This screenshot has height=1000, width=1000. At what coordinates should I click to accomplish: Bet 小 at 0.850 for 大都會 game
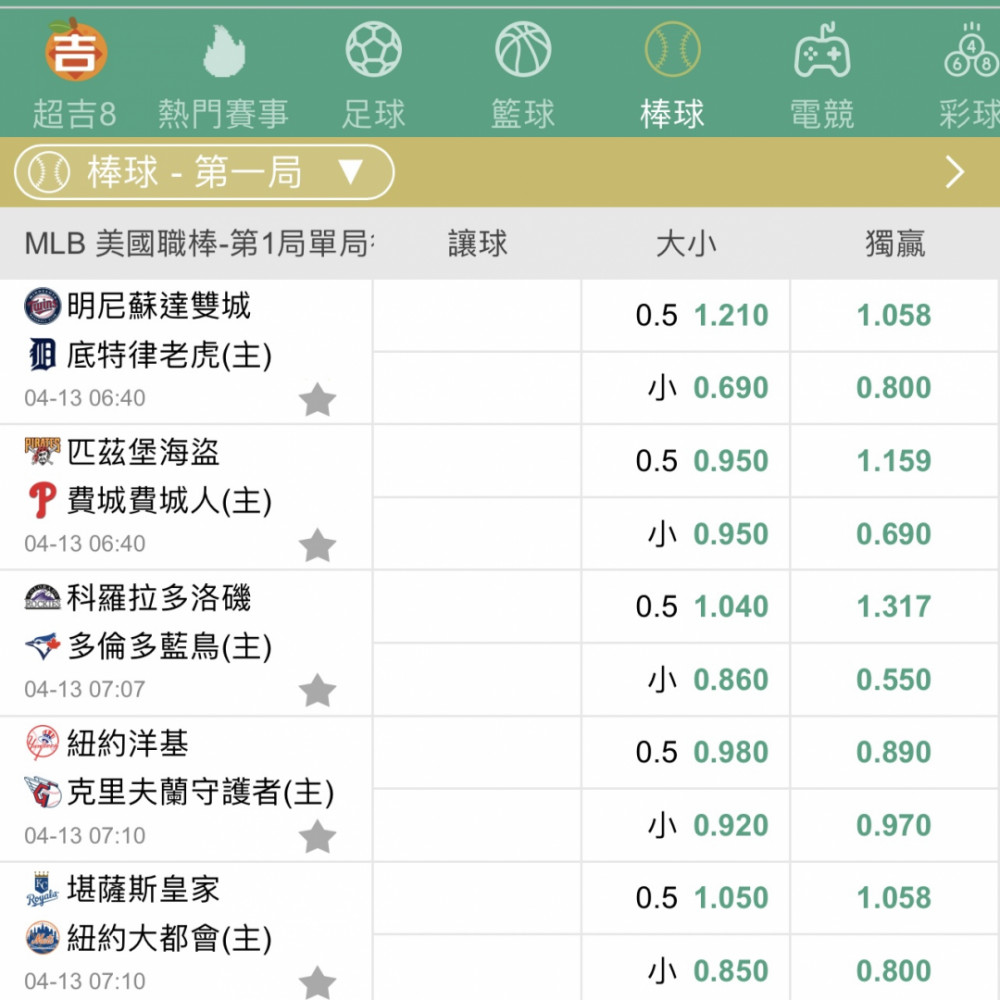[x=686, y=969]
